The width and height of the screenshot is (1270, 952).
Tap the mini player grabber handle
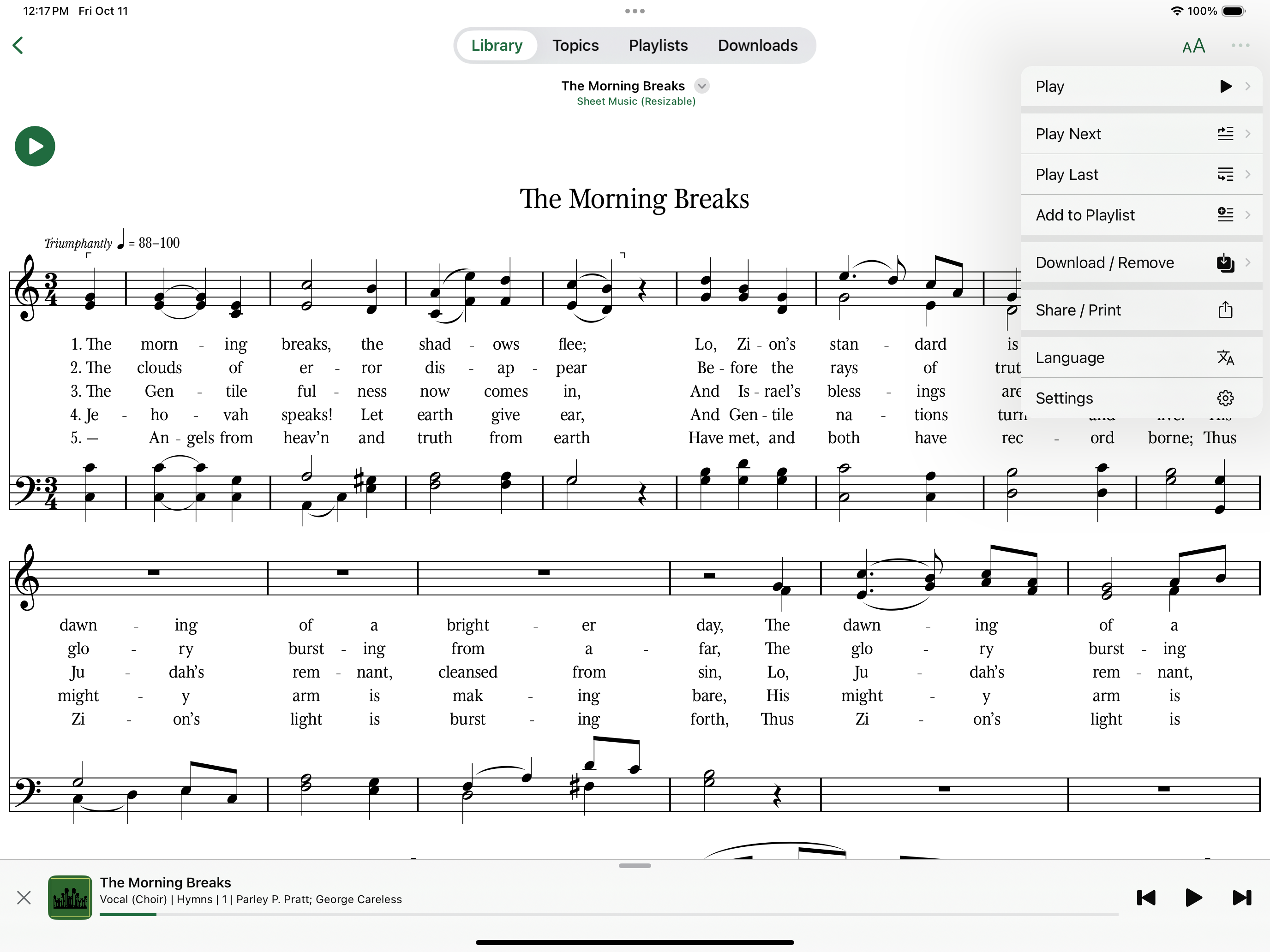coord(635,866)
